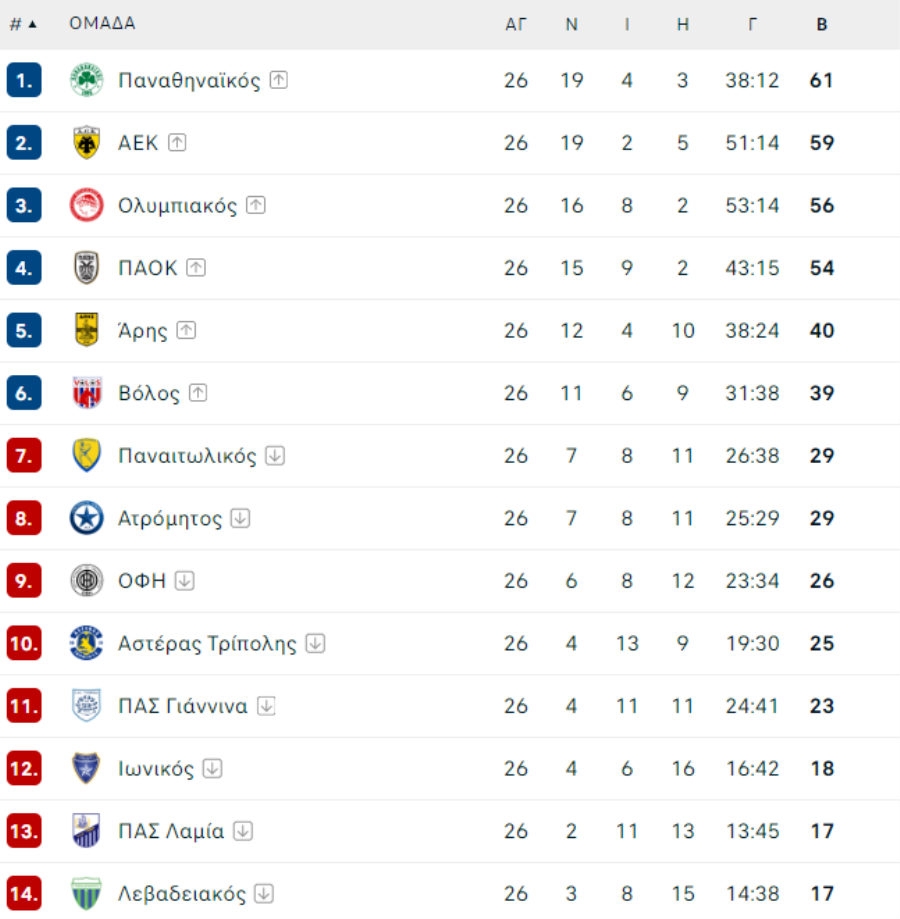900x919 pixels.
Task: Click the Άρης yellow crest
Action: 86,331
